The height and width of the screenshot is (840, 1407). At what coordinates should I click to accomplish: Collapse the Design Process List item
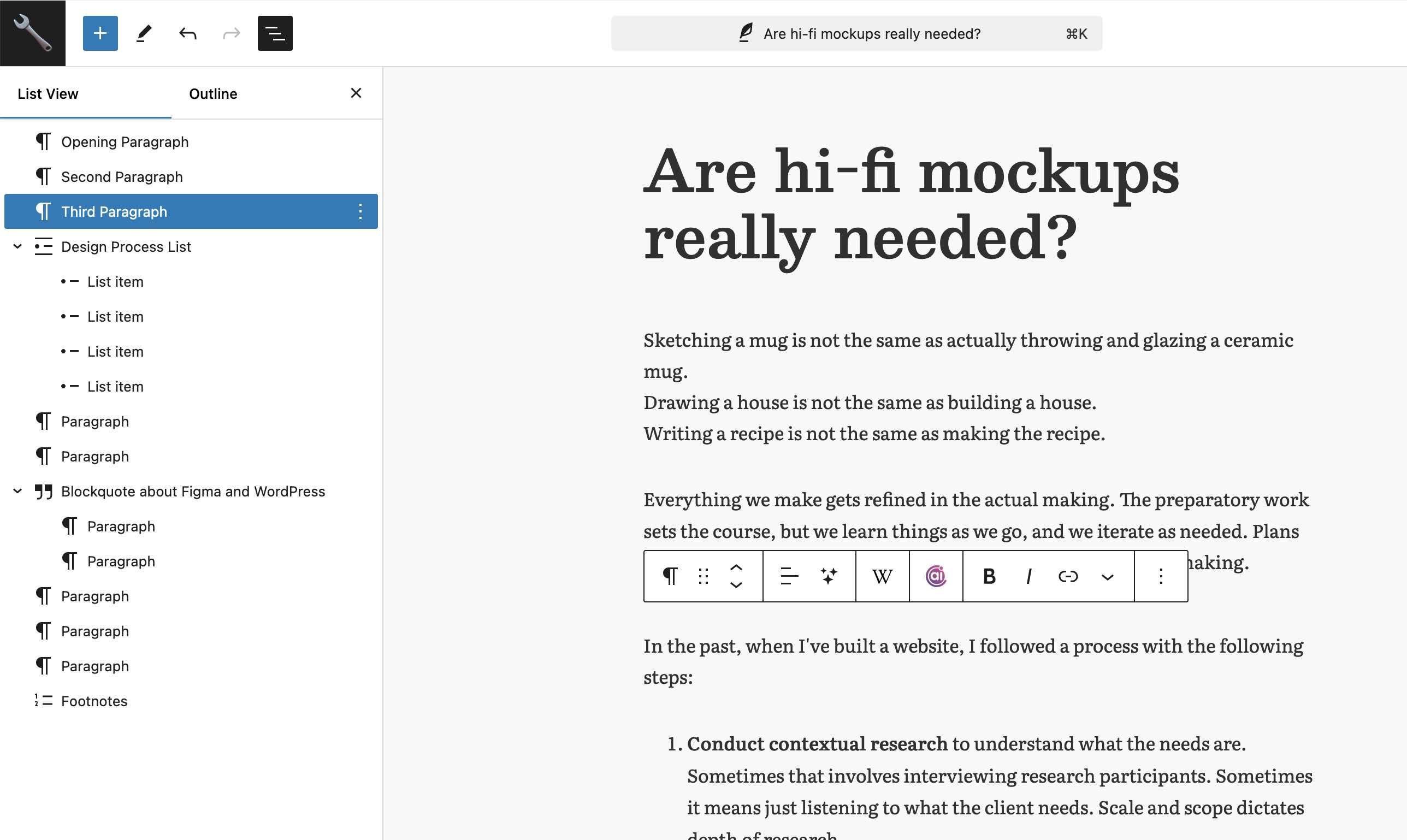pyautogui.click(x=17, y=247)
